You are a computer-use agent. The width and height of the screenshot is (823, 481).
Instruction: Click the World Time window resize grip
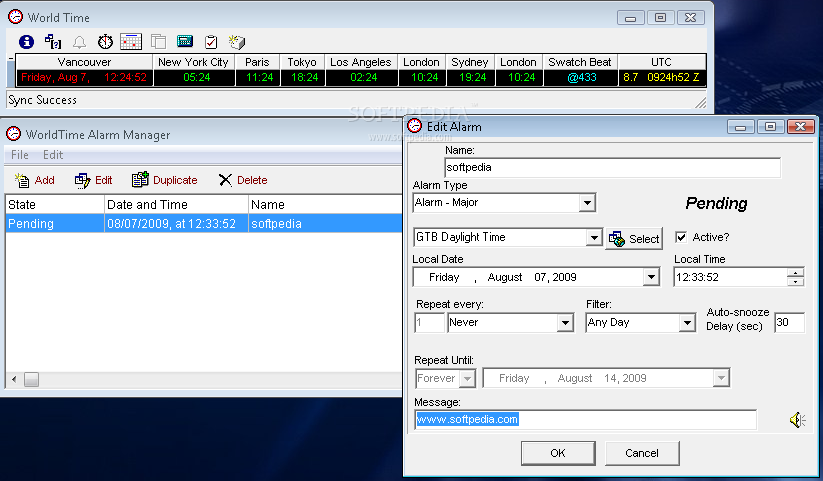pyautogui.click(x=701, y=103)
